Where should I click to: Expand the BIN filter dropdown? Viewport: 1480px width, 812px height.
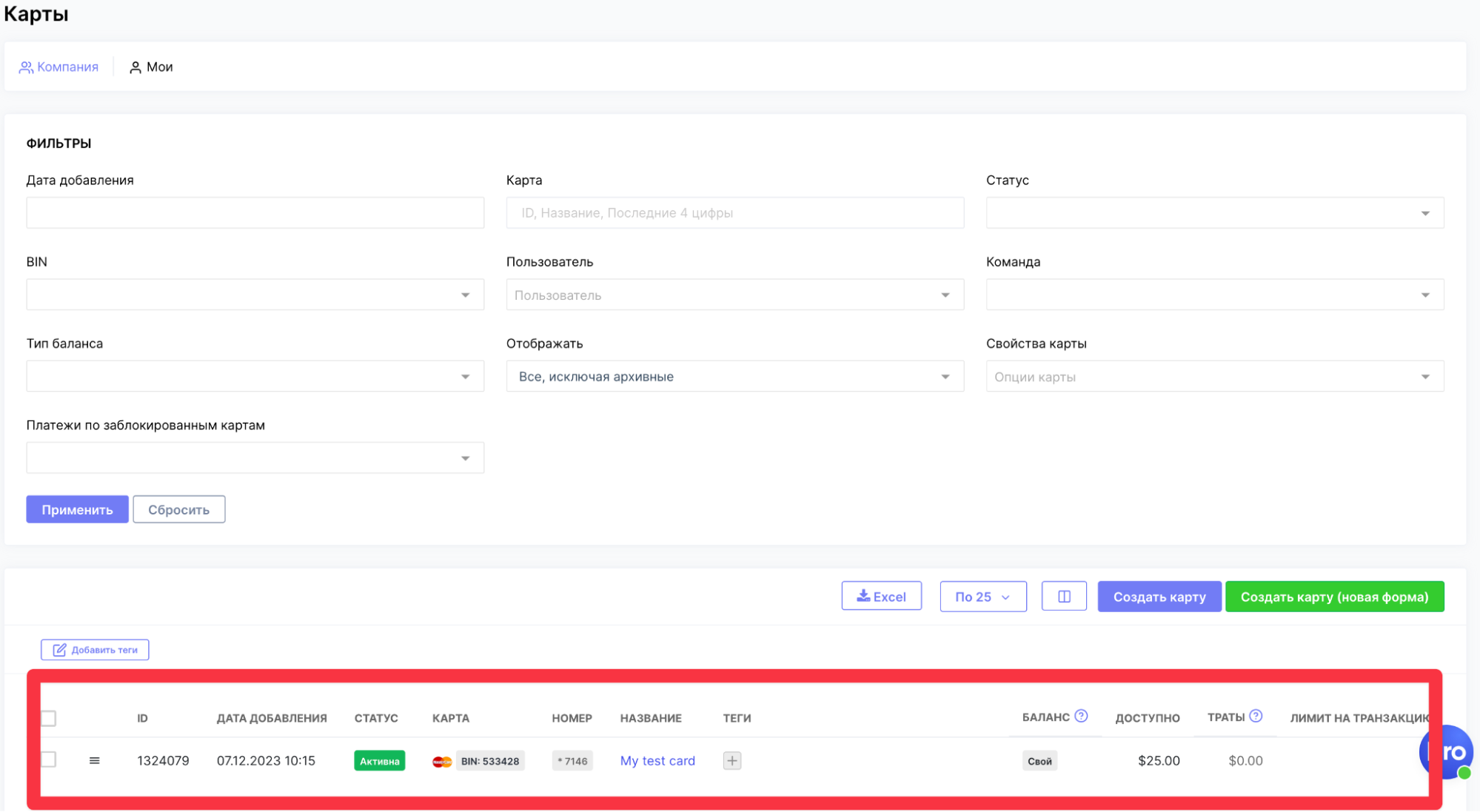coord(255,295)
